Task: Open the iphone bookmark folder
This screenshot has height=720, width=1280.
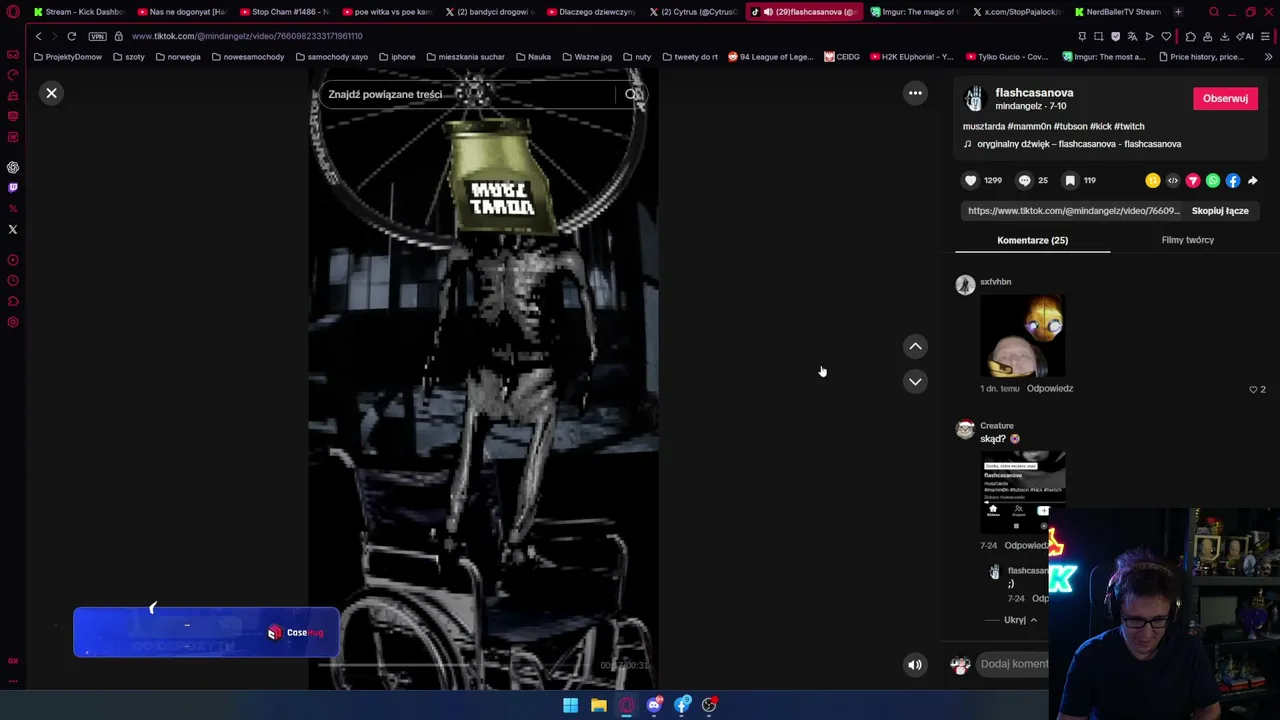Action: [x=397, y=57]
